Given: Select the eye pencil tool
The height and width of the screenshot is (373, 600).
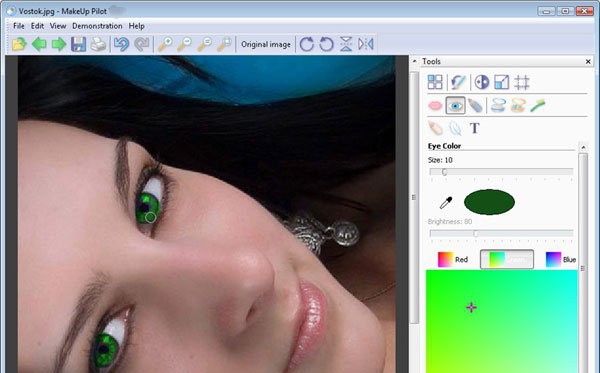Looking at the screenshot, I should 475,106.
